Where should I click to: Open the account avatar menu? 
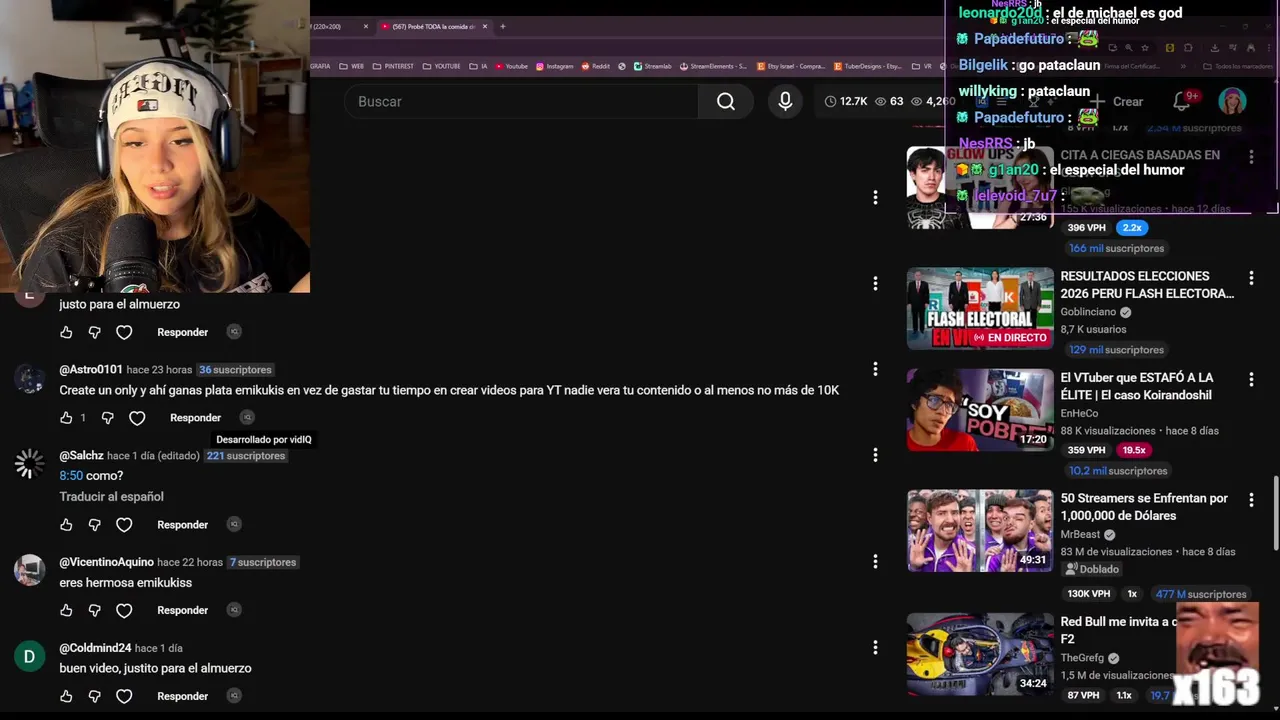tap(1232, 101)
